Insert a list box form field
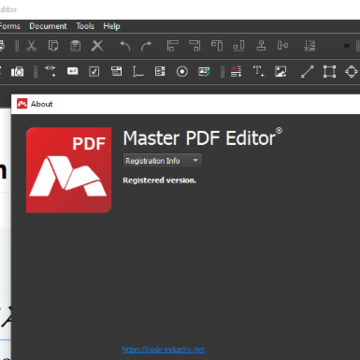The width and height of the screenshot is (360, 360). (x=160, y=71)
